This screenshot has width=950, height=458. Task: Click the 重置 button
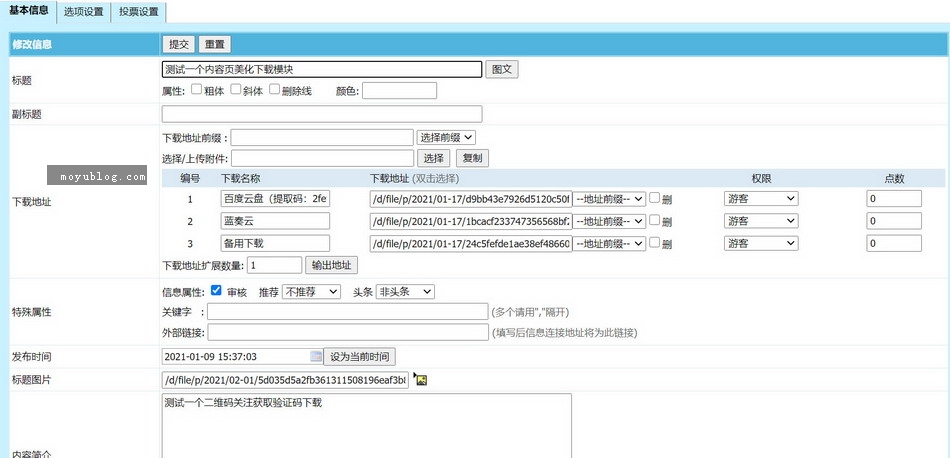point(214,45)
